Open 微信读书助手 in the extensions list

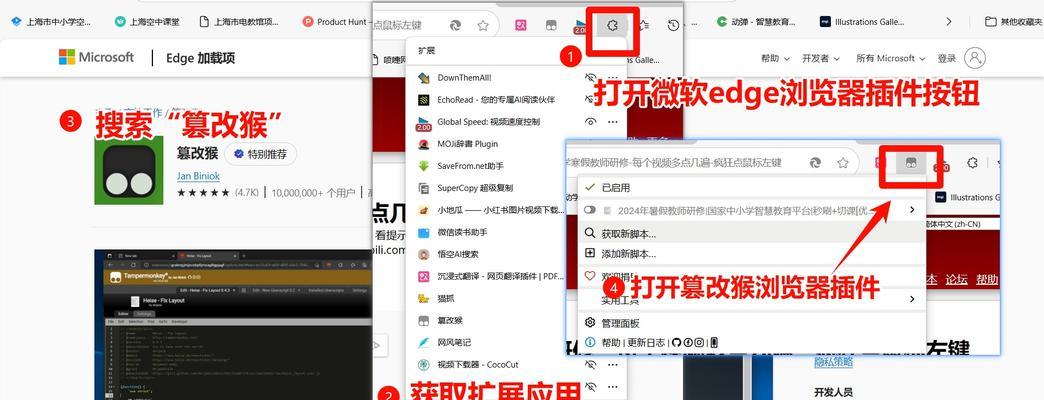(463, 232)
